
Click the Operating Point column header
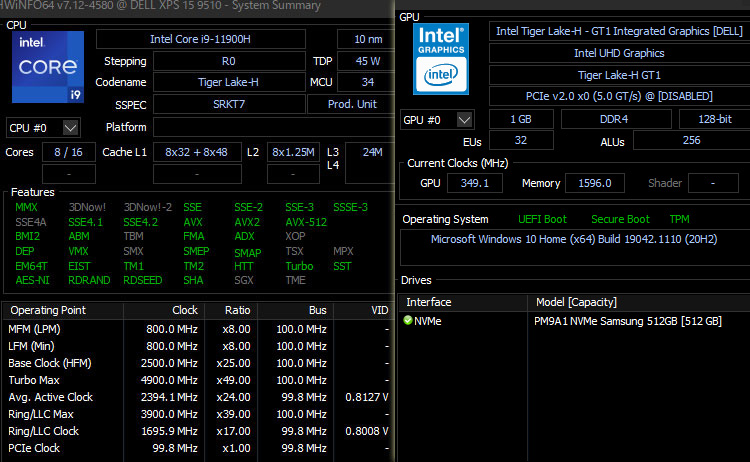click(x=62, y=310)
